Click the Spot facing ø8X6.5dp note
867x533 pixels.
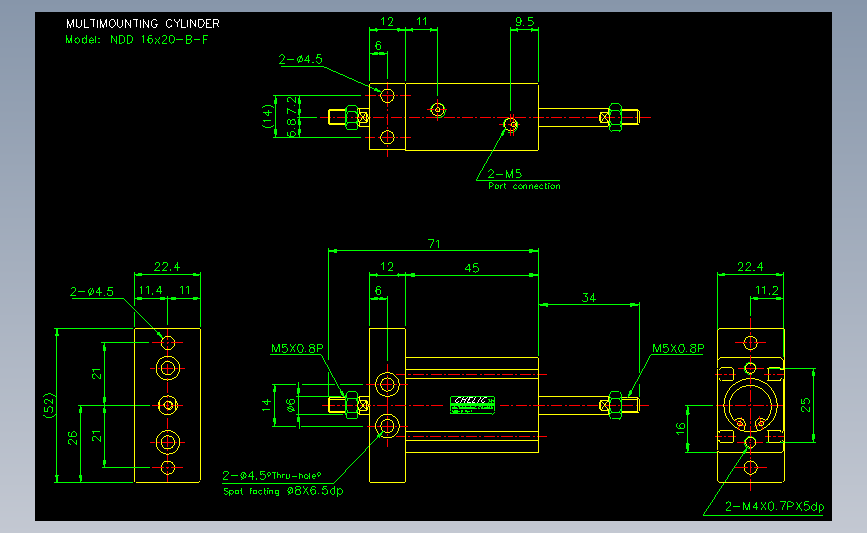pos(283,491)
